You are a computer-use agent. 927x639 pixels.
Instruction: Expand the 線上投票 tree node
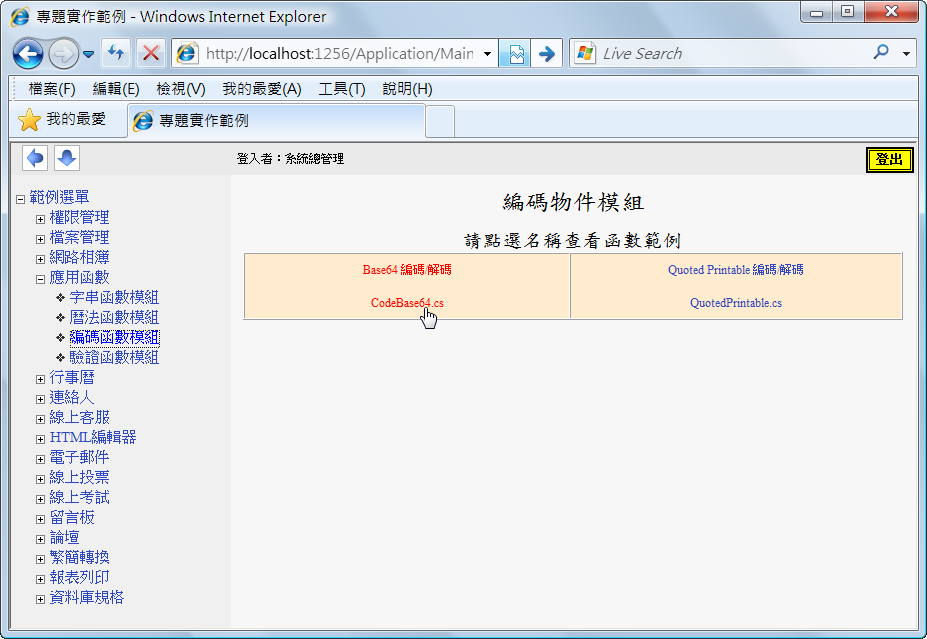pyautogui.click(x=40, y=479)
